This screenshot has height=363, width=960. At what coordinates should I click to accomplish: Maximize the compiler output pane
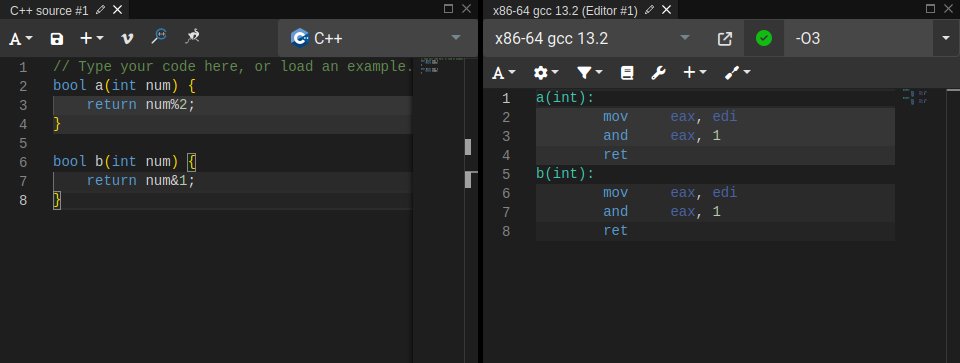(x=930, y=9)
